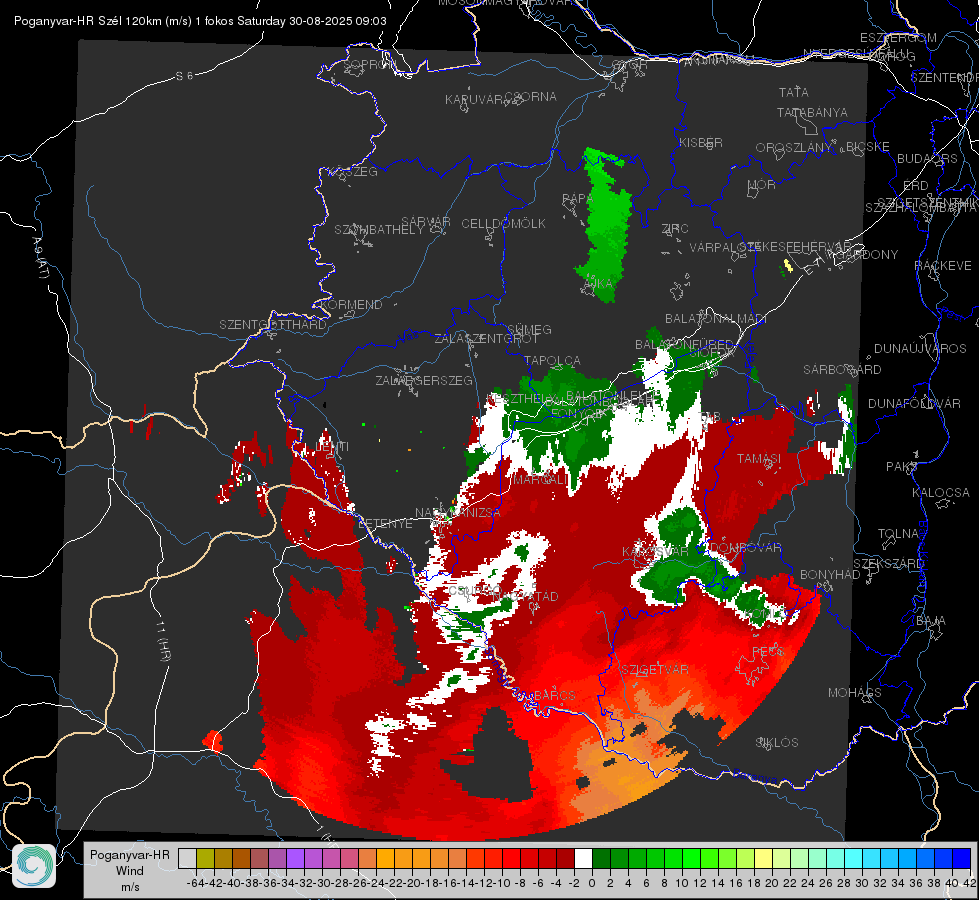Click the KISBER city label
Image resolution: width=979 pixels, height=900 pixels.
701,142
